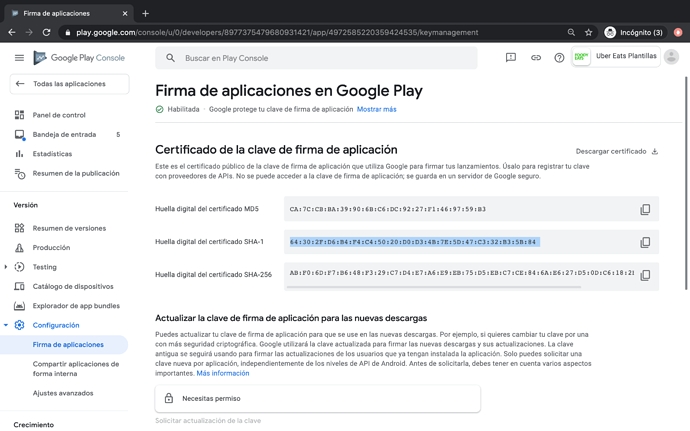Open a new browser tab
Viewport: 690px width, 431px height.
(x=145, y=13)
